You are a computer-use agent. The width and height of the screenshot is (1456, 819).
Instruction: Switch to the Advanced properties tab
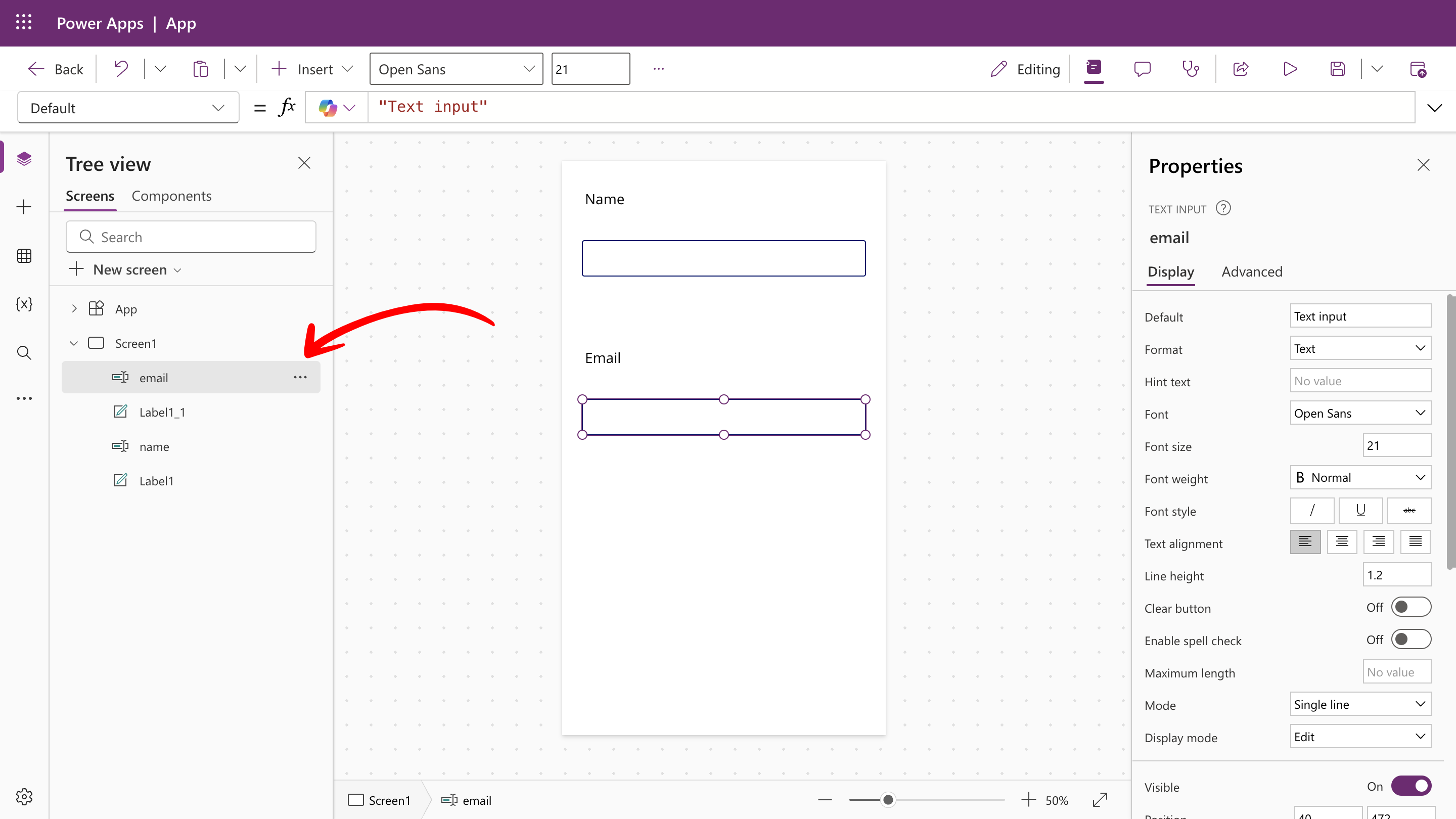pos(1252,272)
